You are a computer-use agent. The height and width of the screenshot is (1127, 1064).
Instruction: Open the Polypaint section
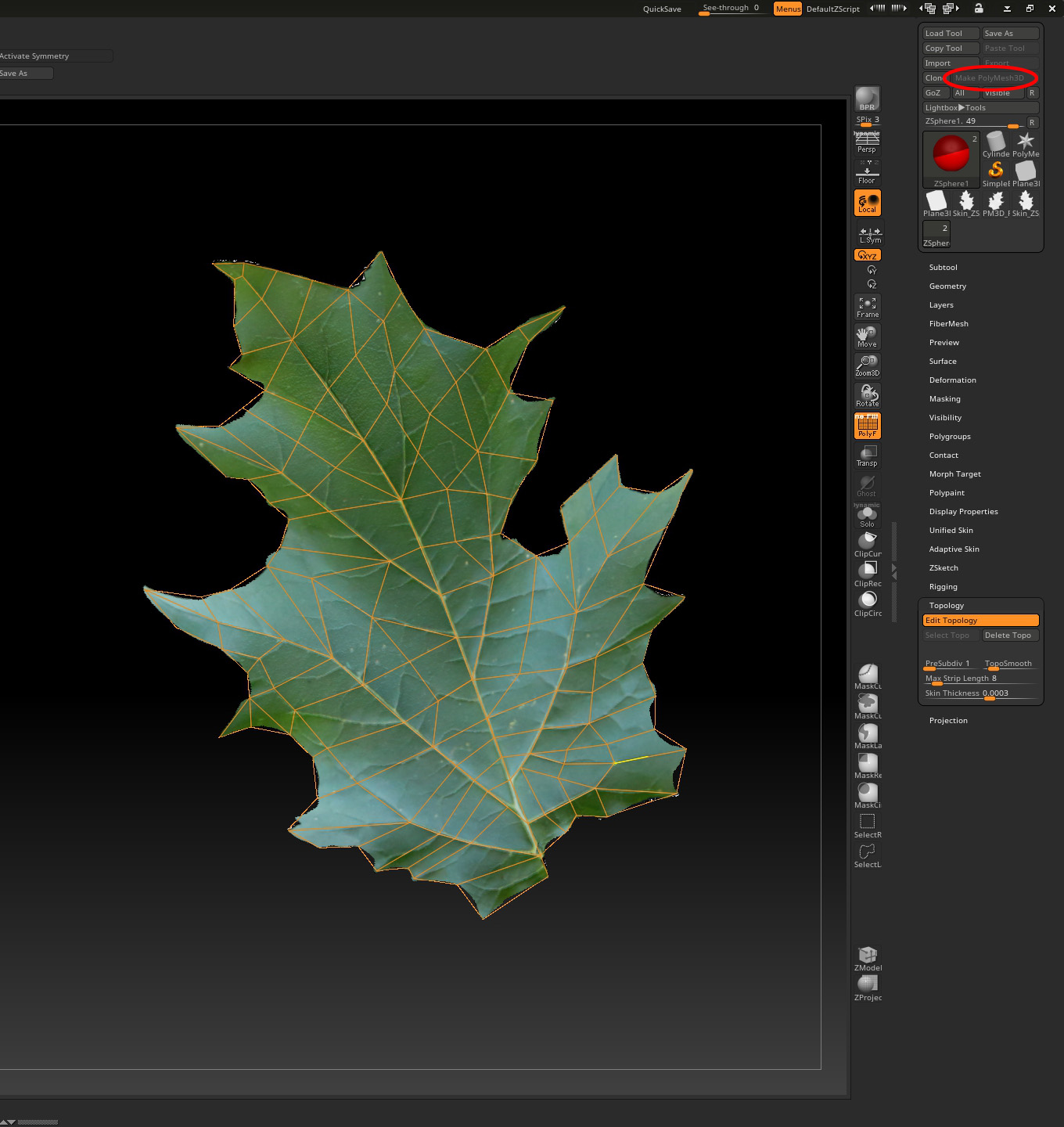coord(947,492)
